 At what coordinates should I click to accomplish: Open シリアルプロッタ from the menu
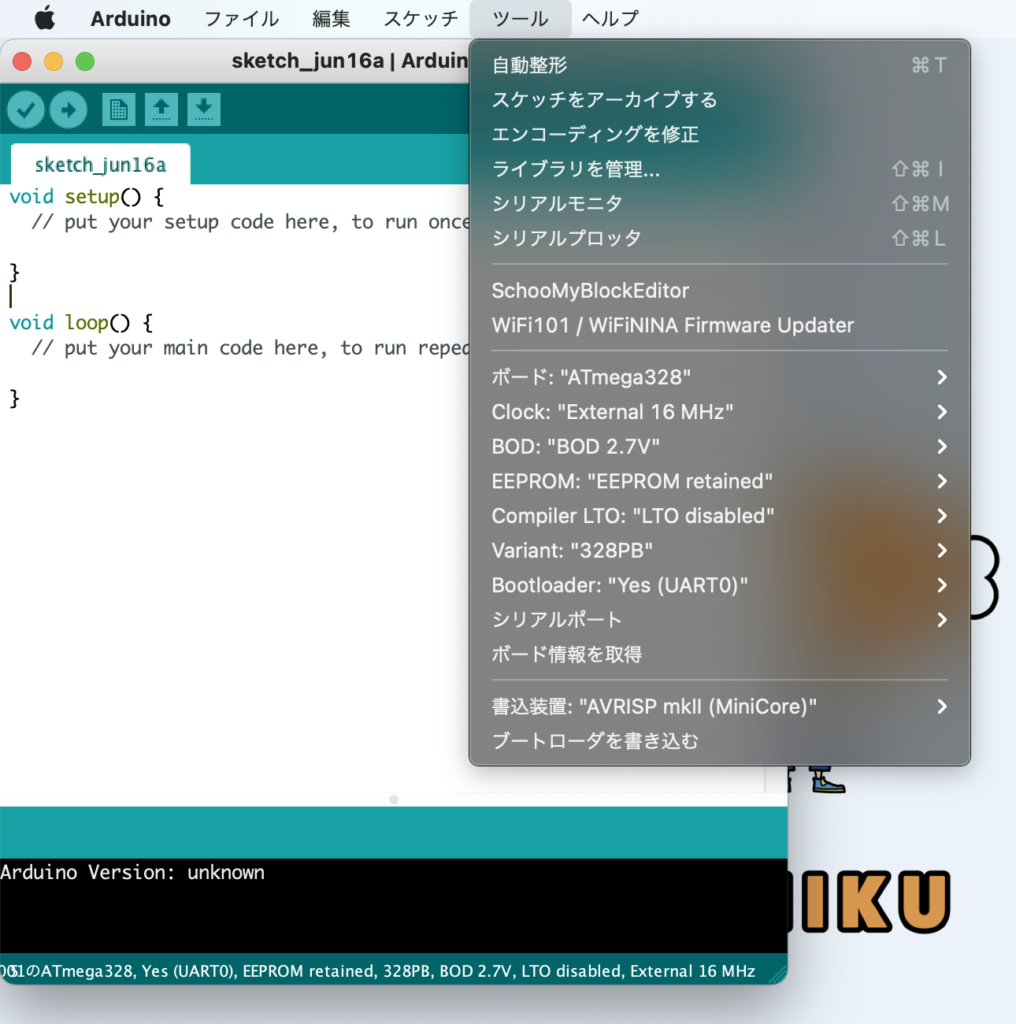pyautogui.click(x=720, y=238)
